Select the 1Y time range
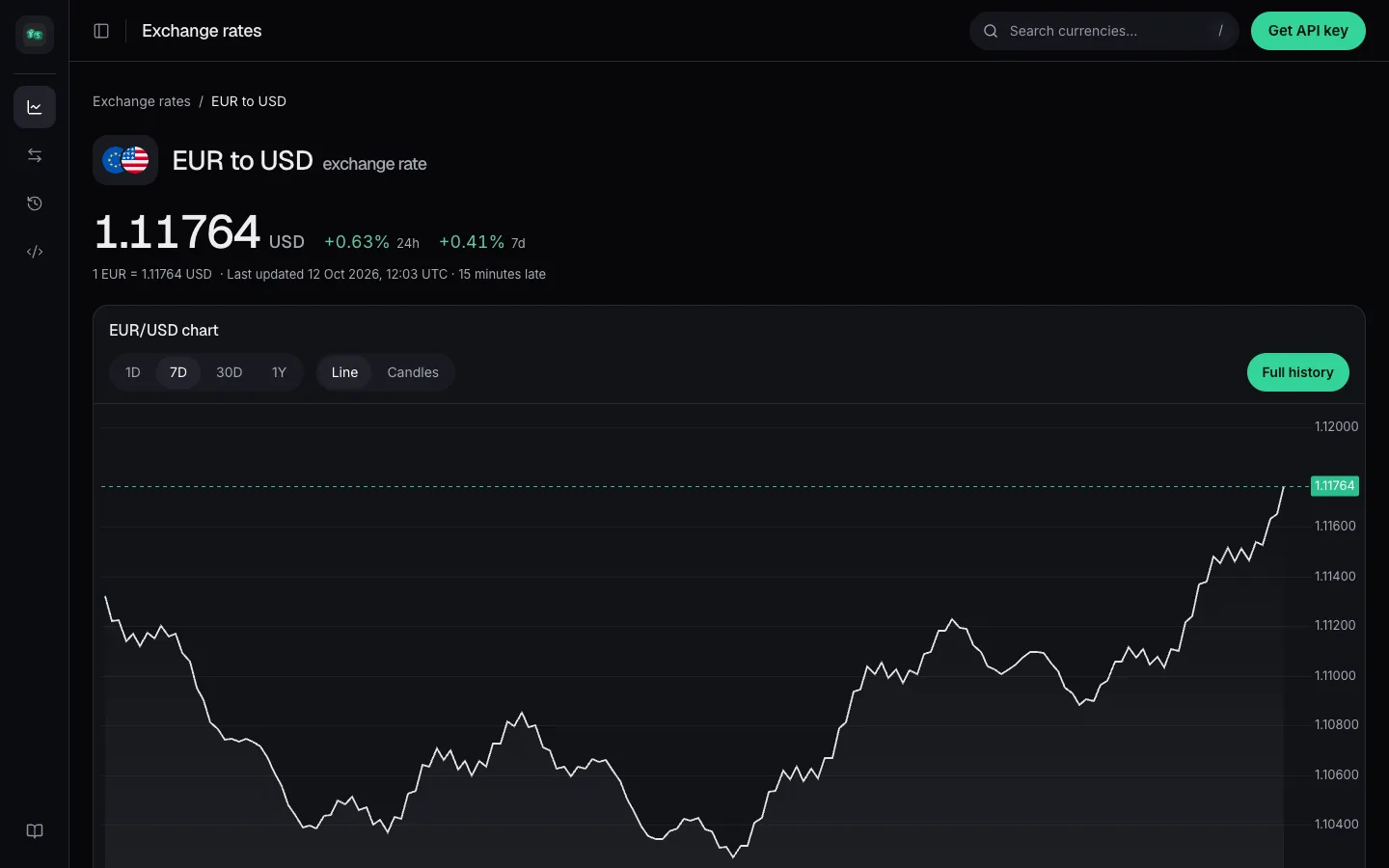Viewport: 1389px width, 868px height. [x=279, y=372]
